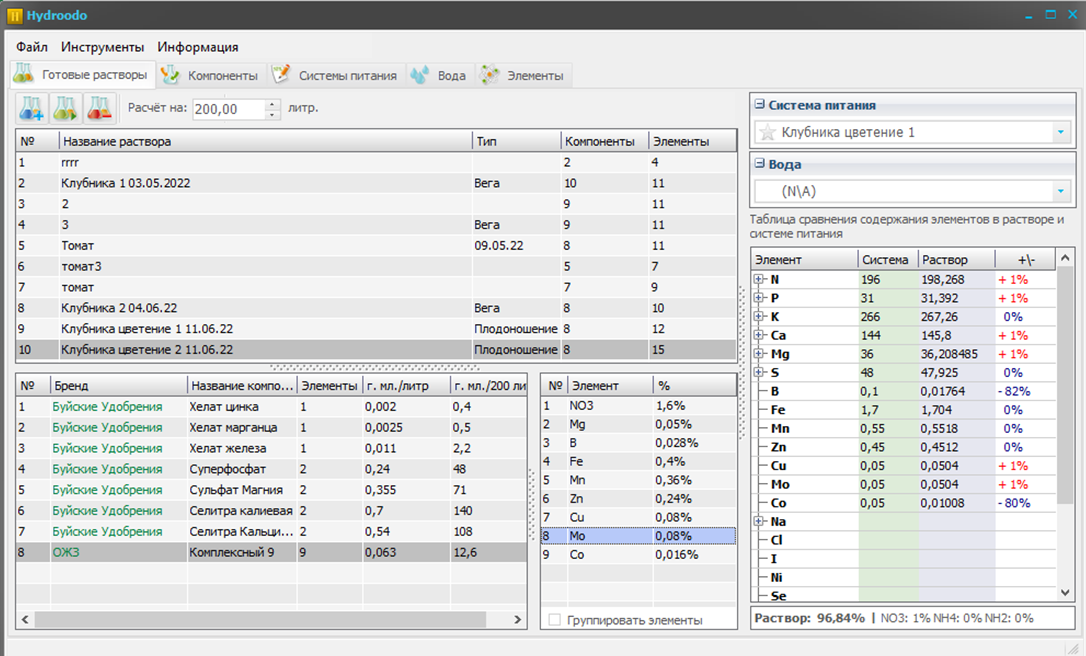
Task: Open the Файл menu
Action: tap(32, 47)
